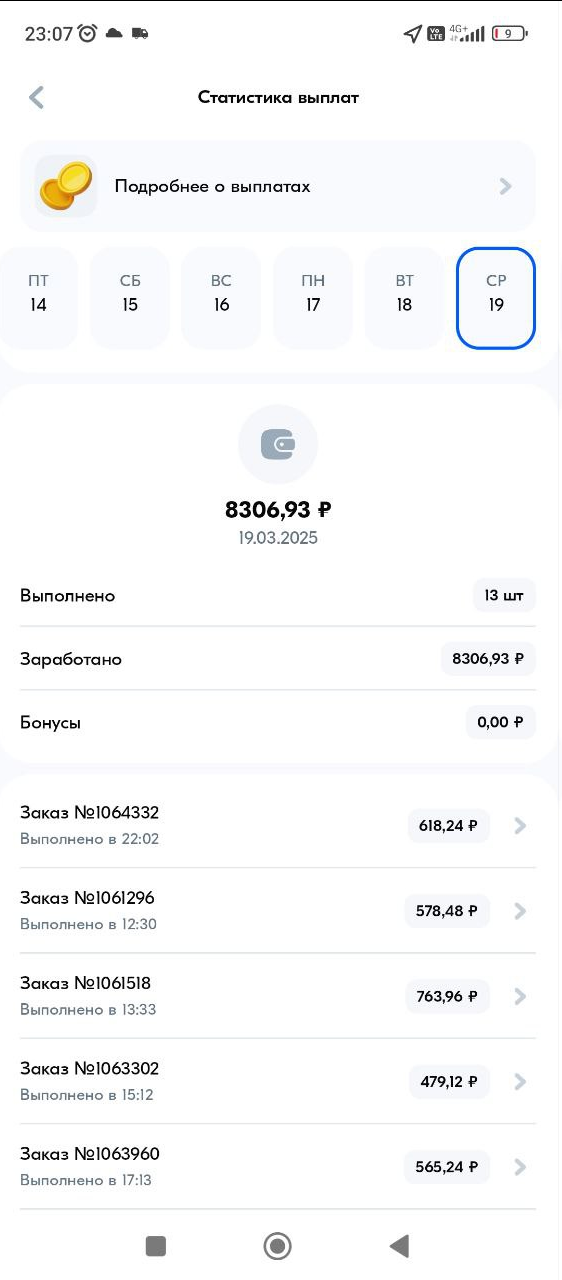The image size is (562, 1280).
Task: Open Заказ №1061296 entry
Action: coord(278,910)
